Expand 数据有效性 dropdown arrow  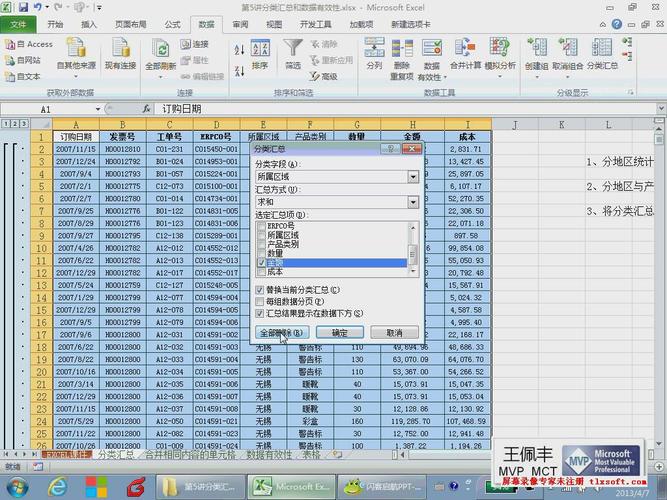(x=445, y=77)
